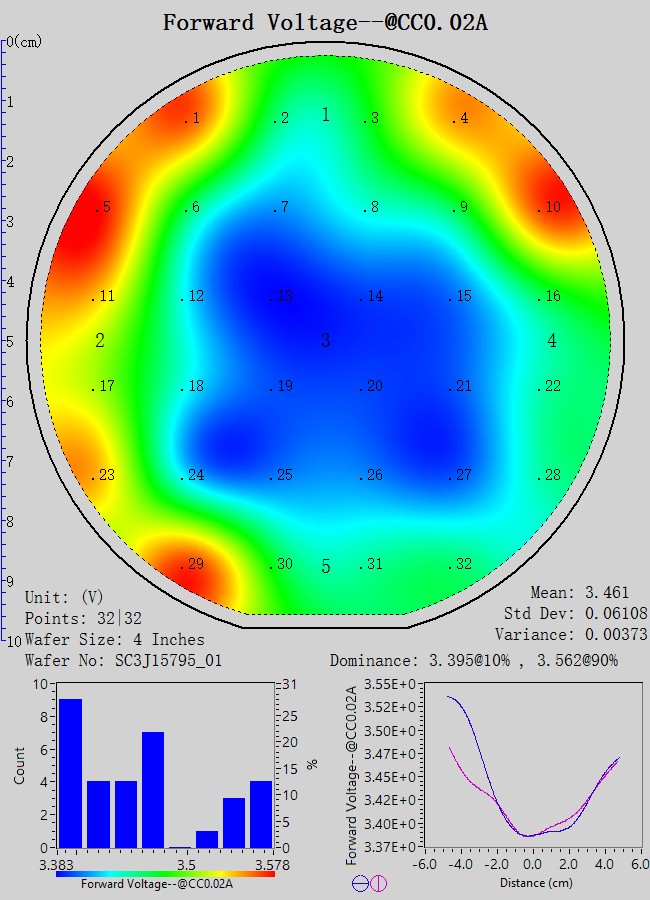Click measurement point 13 in the blue center

click(281, 297)
